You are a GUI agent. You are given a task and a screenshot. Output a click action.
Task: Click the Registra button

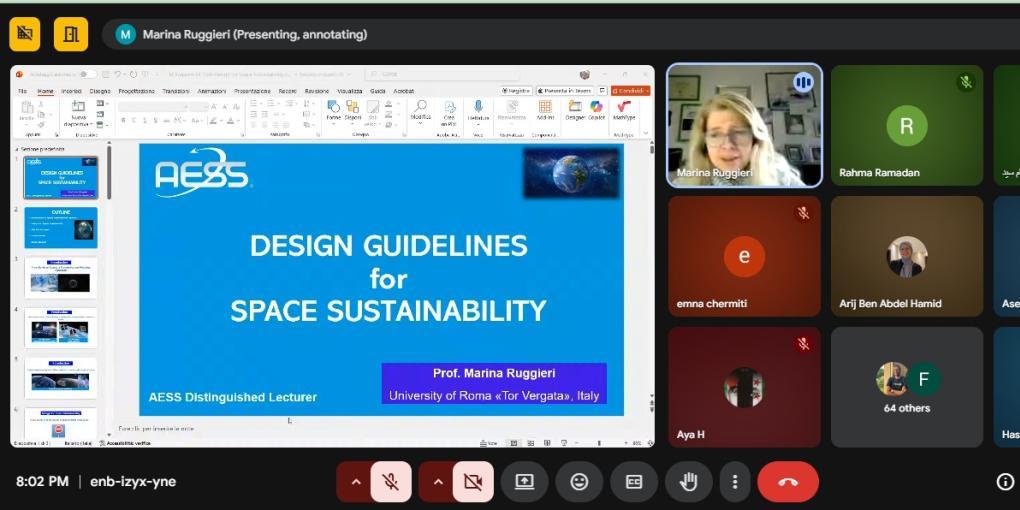[517, 91]
